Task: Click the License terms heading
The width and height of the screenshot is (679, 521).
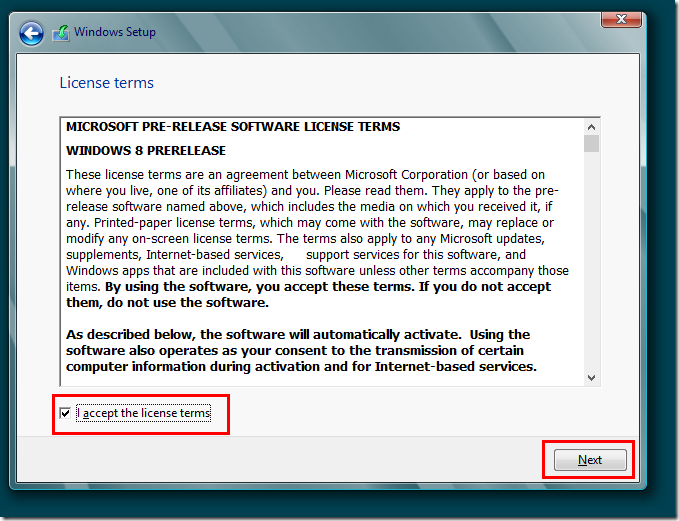Action: coord(107,83)
